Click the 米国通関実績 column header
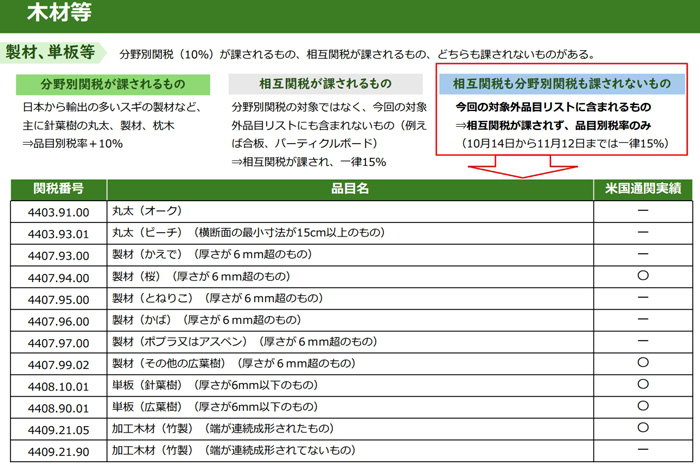 point(643,188)
